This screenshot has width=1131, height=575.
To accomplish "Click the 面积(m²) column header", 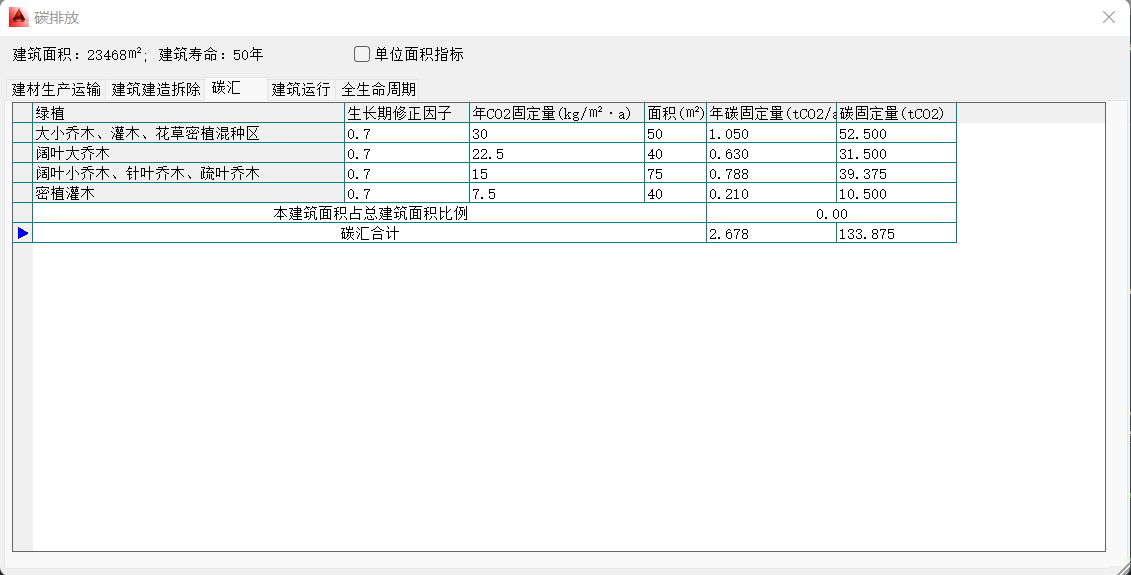I will 675,113.
